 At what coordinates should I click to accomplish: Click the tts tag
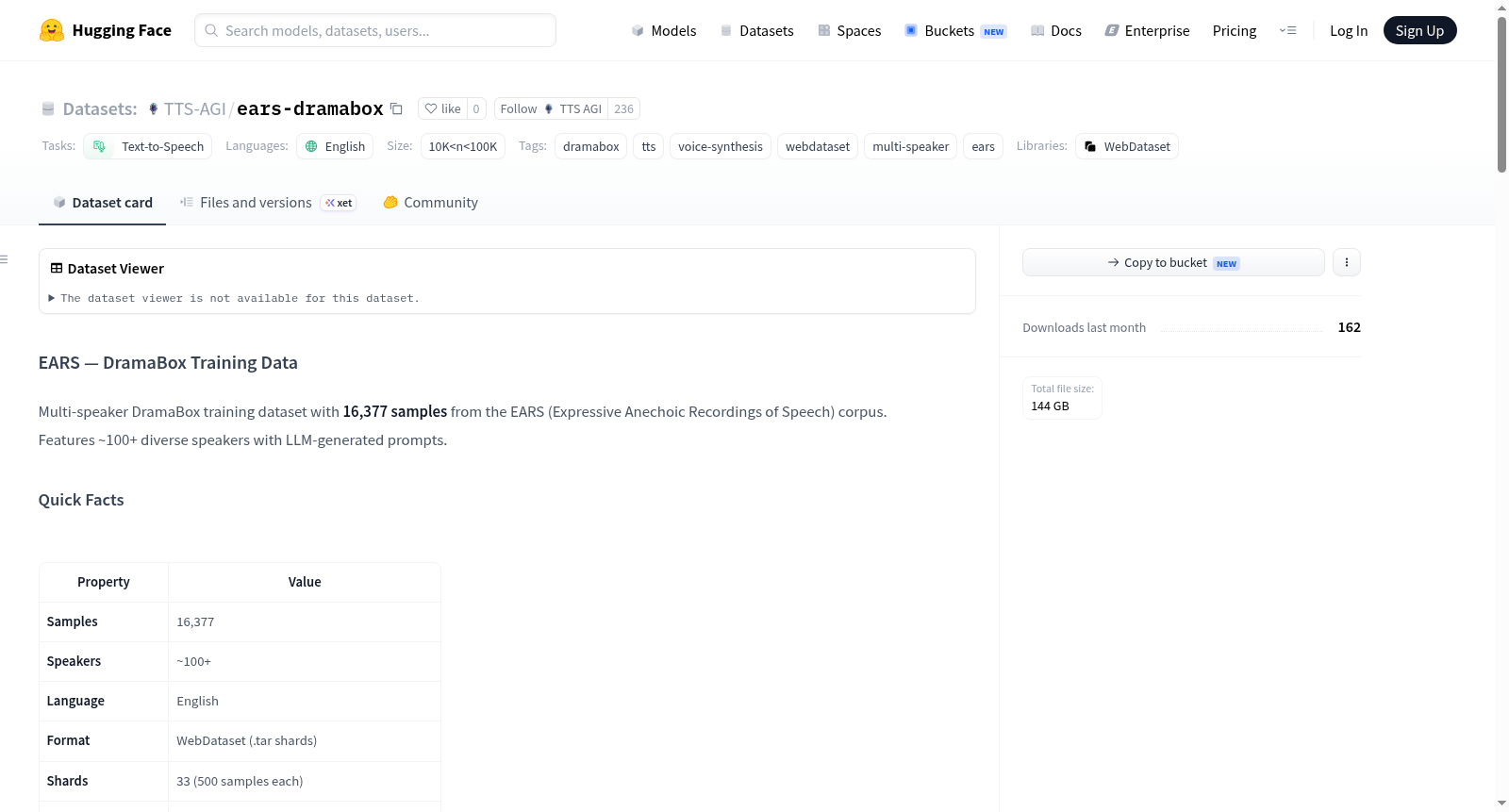click(x=649, y=147)
